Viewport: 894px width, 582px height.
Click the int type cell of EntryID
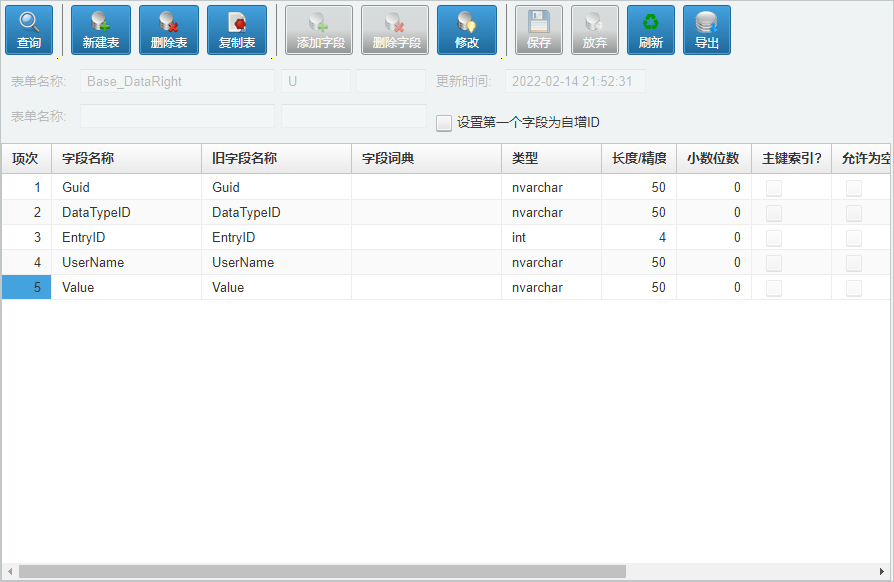coord(551,237)
